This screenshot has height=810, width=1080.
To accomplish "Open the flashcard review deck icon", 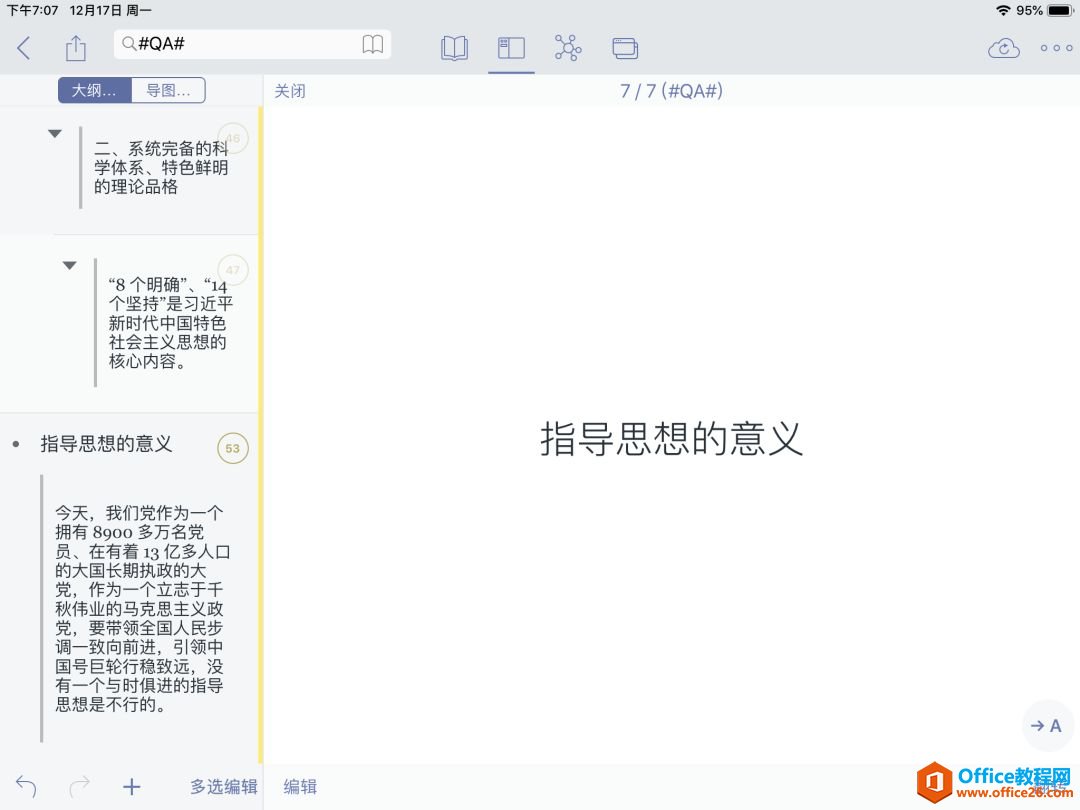I will click(625, 47).
